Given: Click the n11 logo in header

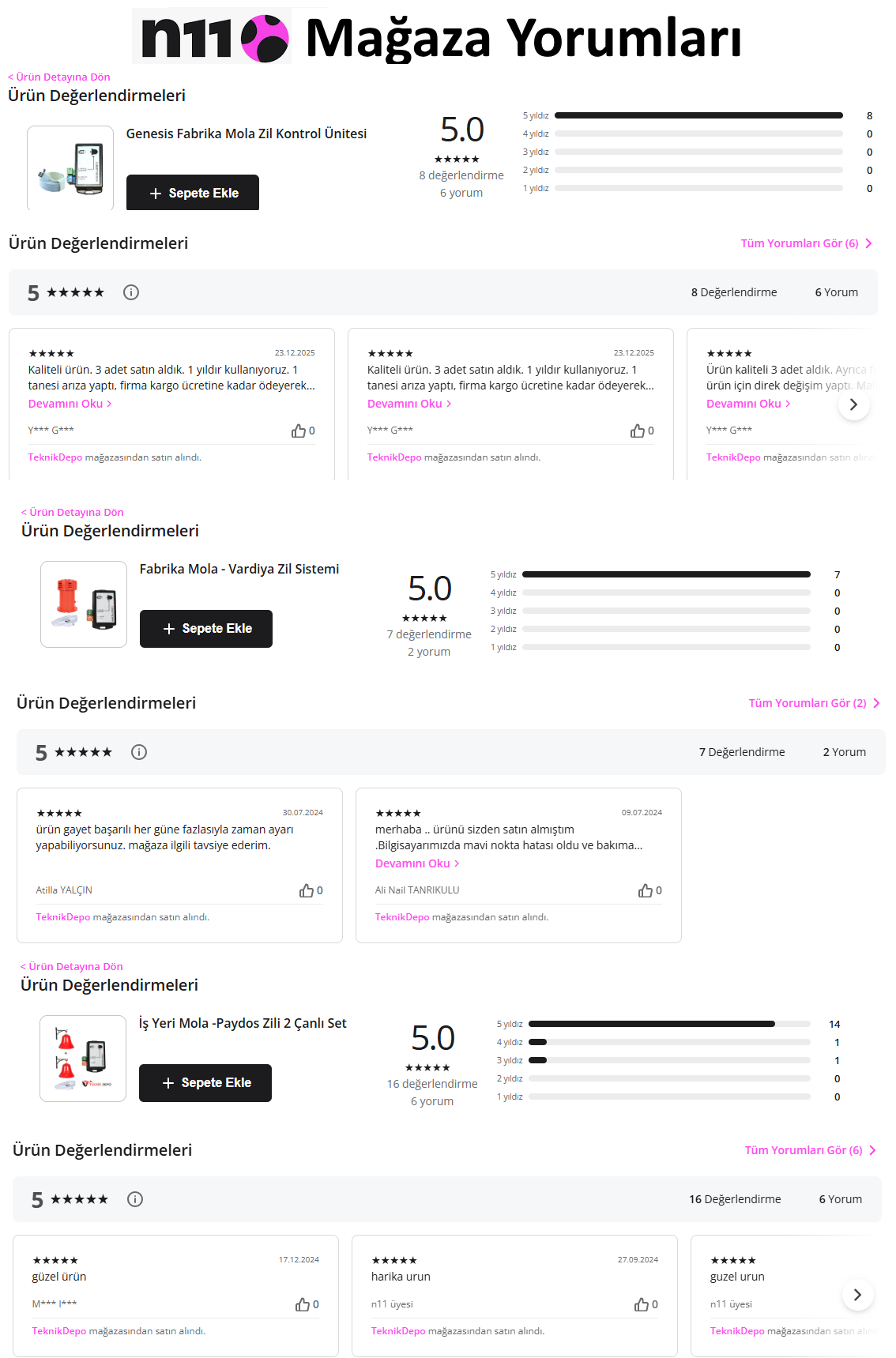Looking at the screenshot, I should coord(212,36).
